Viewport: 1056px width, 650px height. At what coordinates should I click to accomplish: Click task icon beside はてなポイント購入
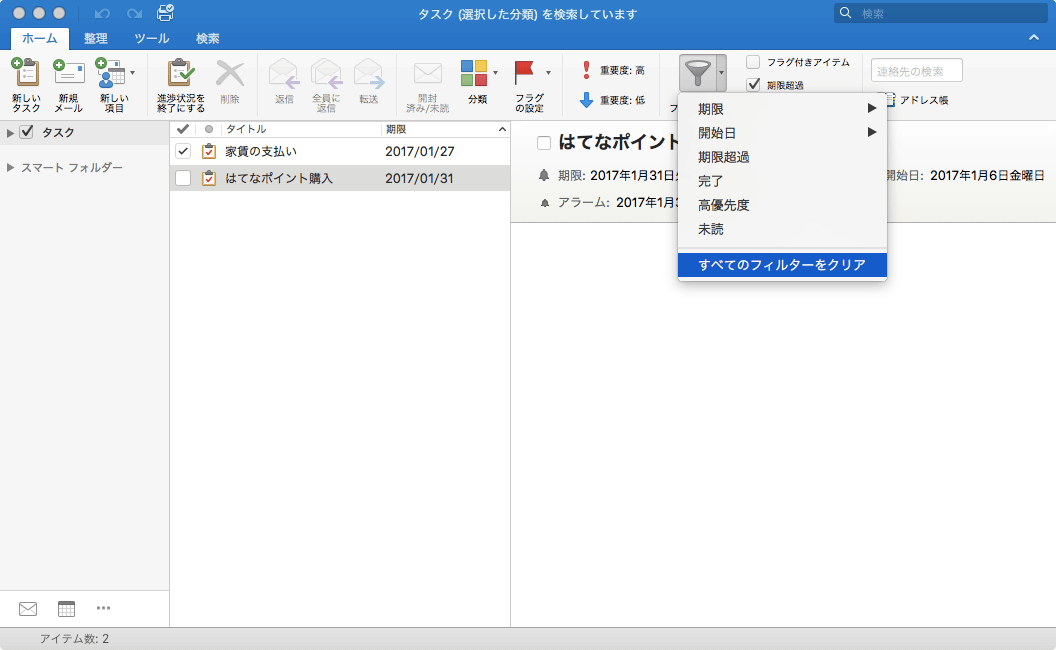209,178
